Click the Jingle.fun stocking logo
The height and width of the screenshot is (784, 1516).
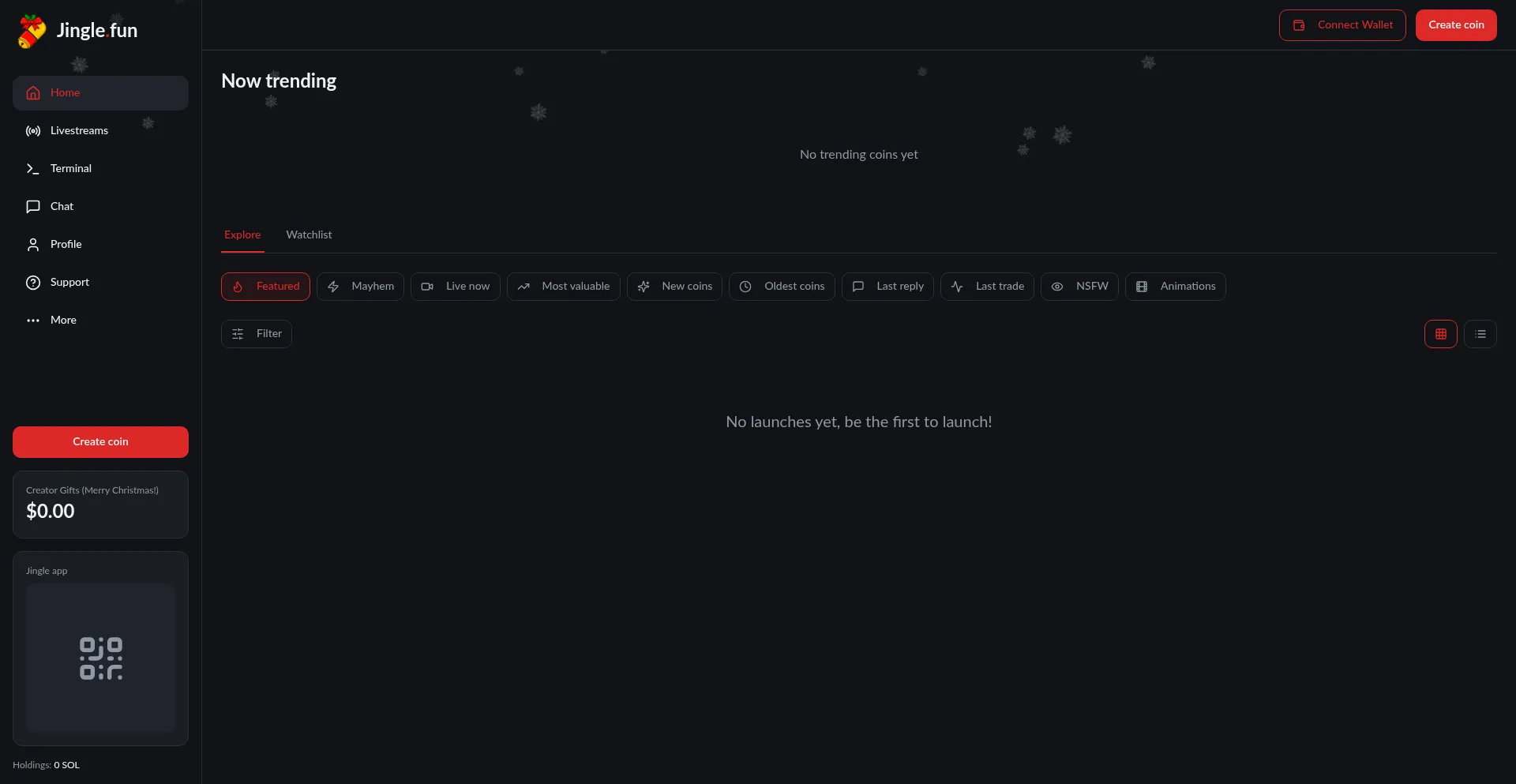pyautogui.click(x=32, y=32)
